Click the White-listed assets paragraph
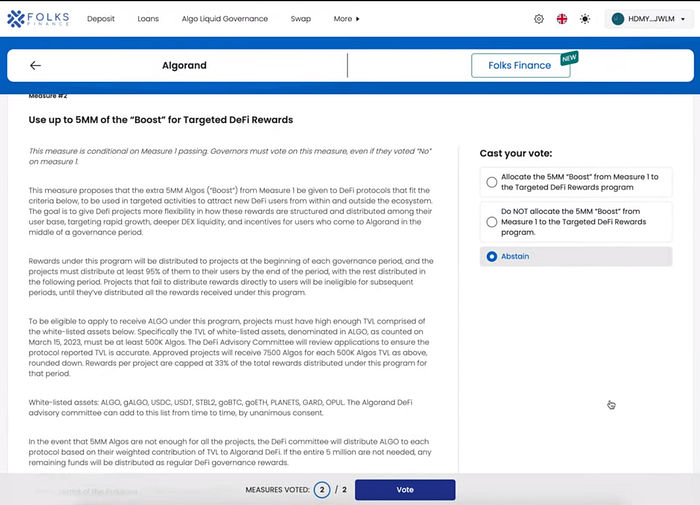The height and width of the screenshot is (505, 700). 221,408
